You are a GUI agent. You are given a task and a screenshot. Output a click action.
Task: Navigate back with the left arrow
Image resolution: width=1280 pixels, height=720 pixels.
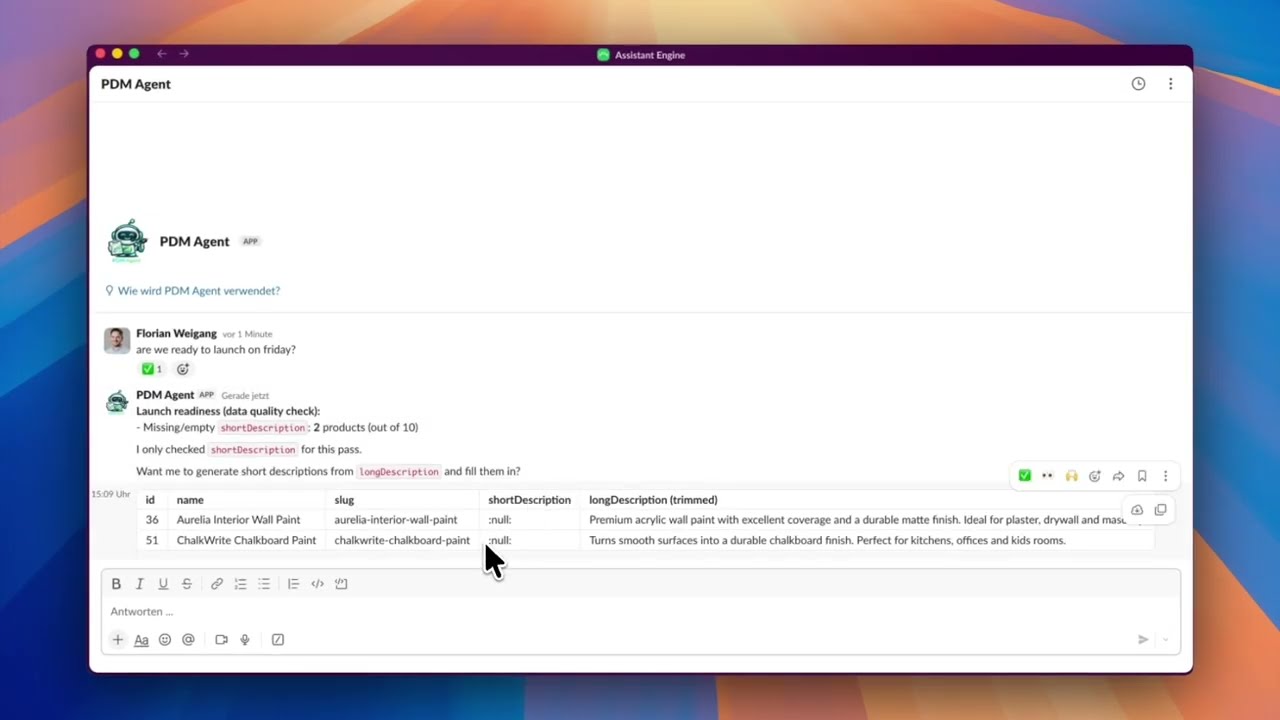pyautogui.click(x=161, y=54)
